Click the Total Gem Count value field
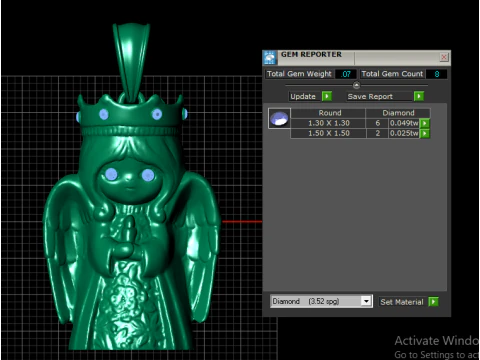The height and width of the screenshot is (360, 480). (x=436, y=74)
